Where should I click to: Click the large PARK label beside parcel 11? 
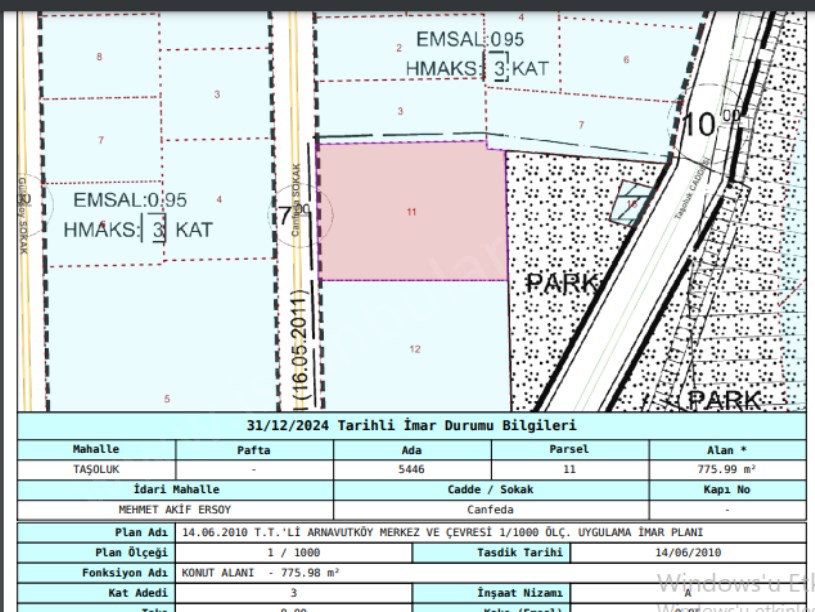(563, 283)
